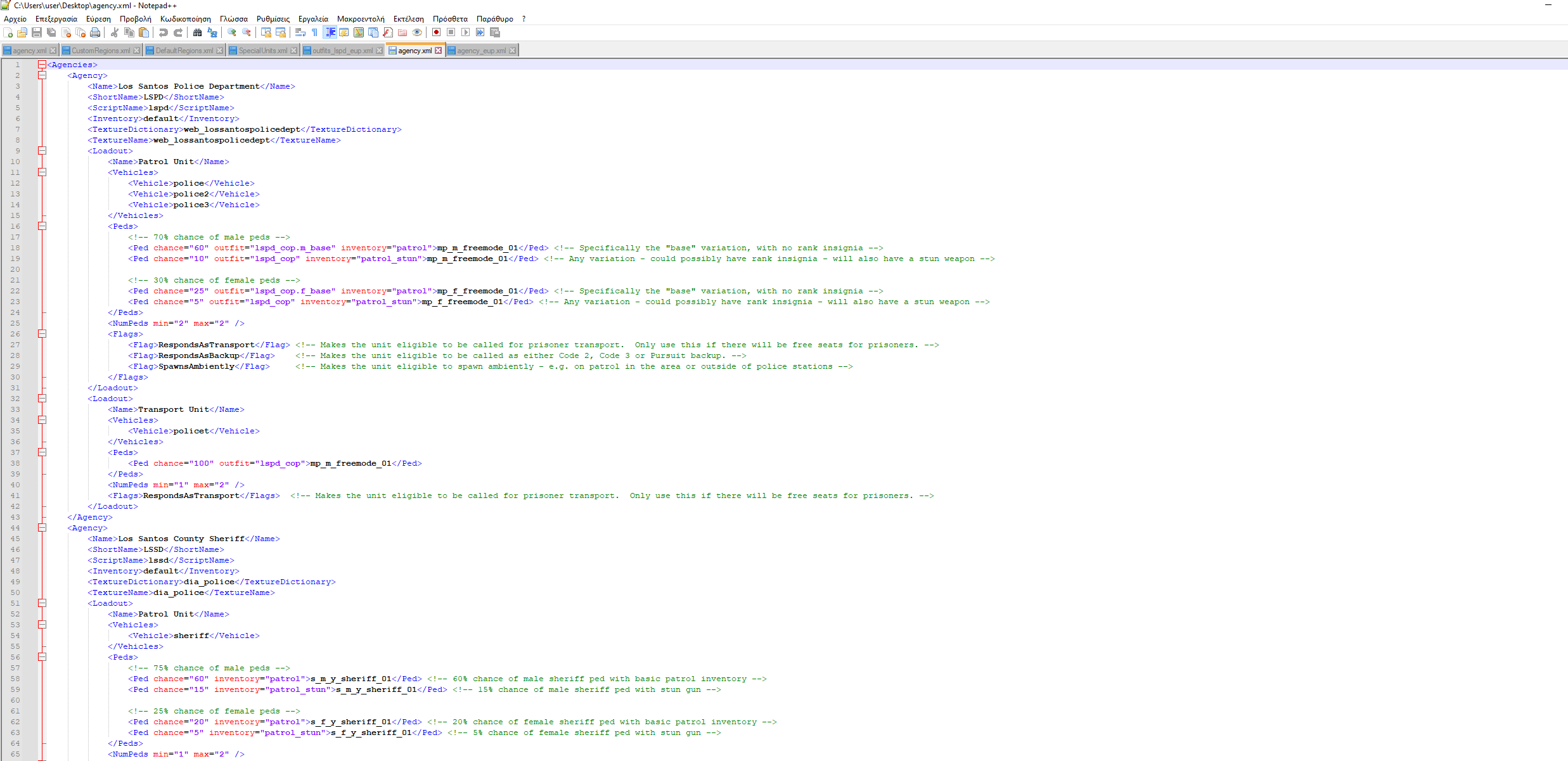Click the Undo arrow icon

pos(164,32)
